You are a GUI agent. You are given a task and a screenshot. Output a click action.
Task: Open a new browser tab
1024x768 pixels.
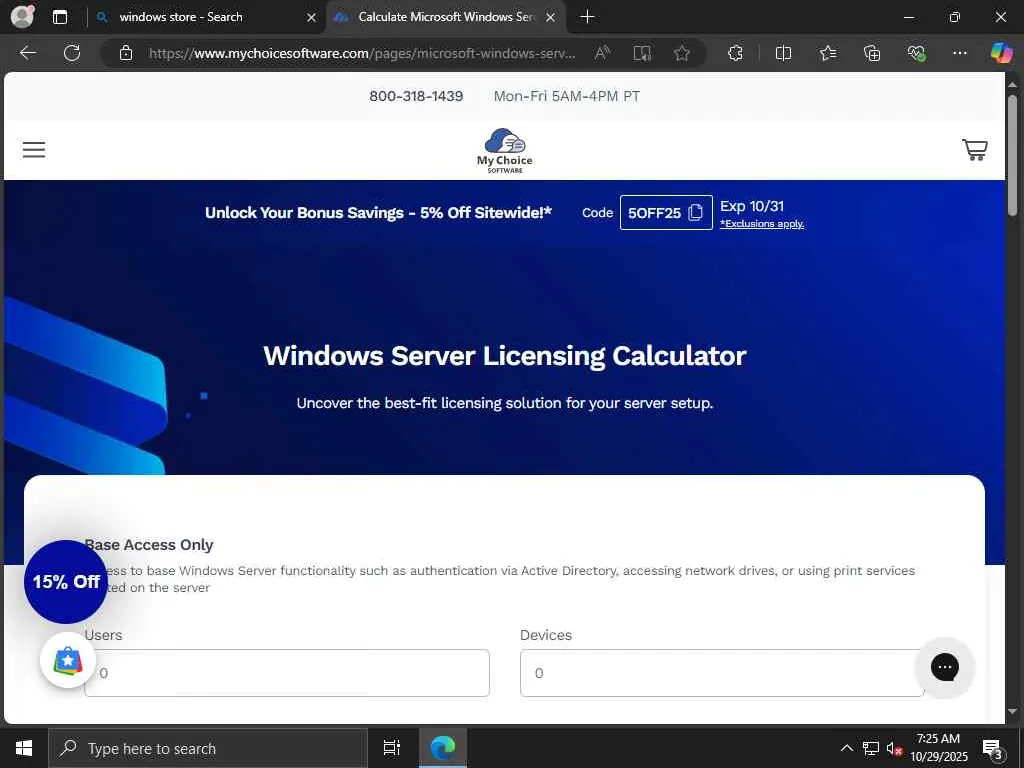pos(587,17)
